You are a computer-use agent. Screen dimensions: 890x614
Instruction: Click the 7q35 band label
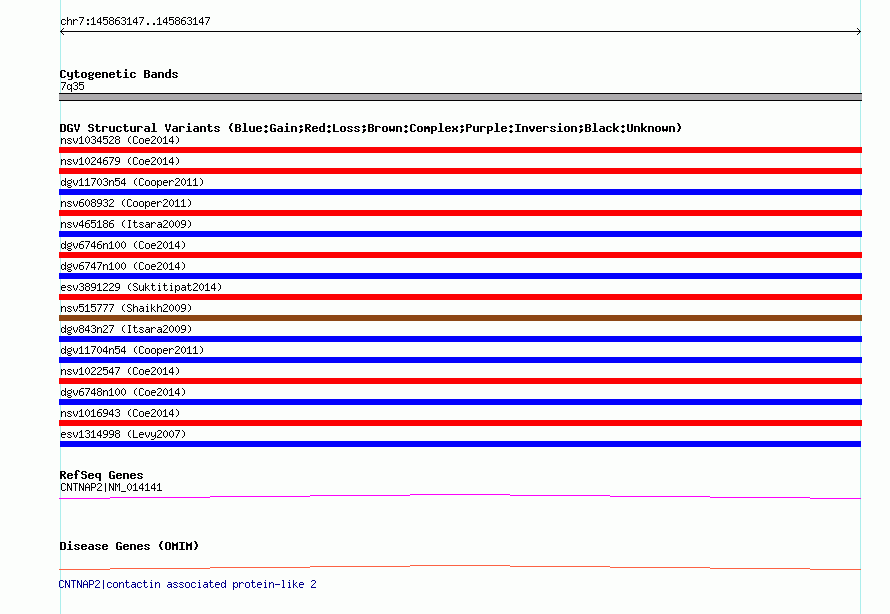[x=72, y=86]
